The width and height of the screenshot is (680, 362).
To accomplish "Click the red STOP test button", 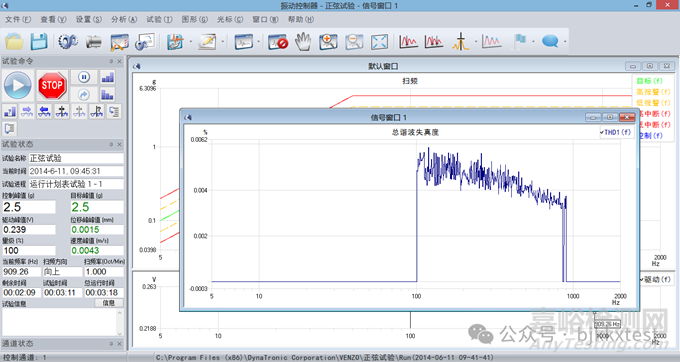I will click(52, 85).
